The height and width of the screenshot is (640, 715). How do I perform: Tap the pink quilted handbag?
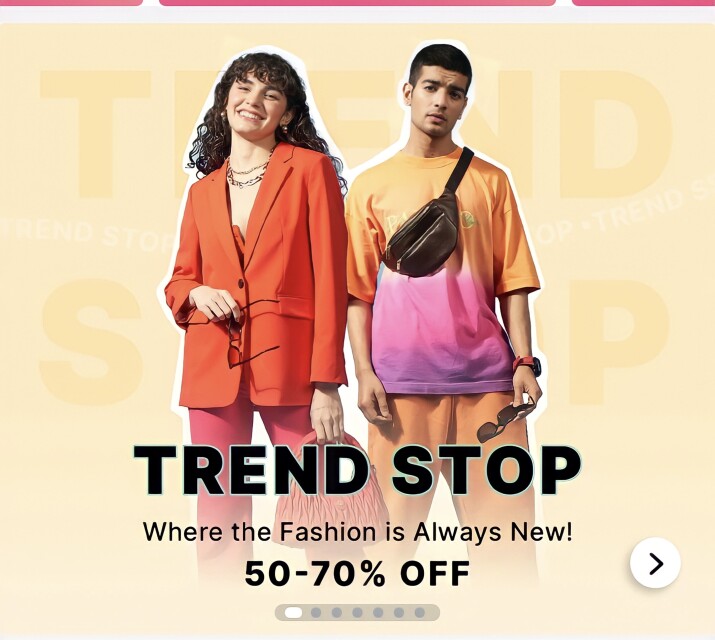pos(332,490)
